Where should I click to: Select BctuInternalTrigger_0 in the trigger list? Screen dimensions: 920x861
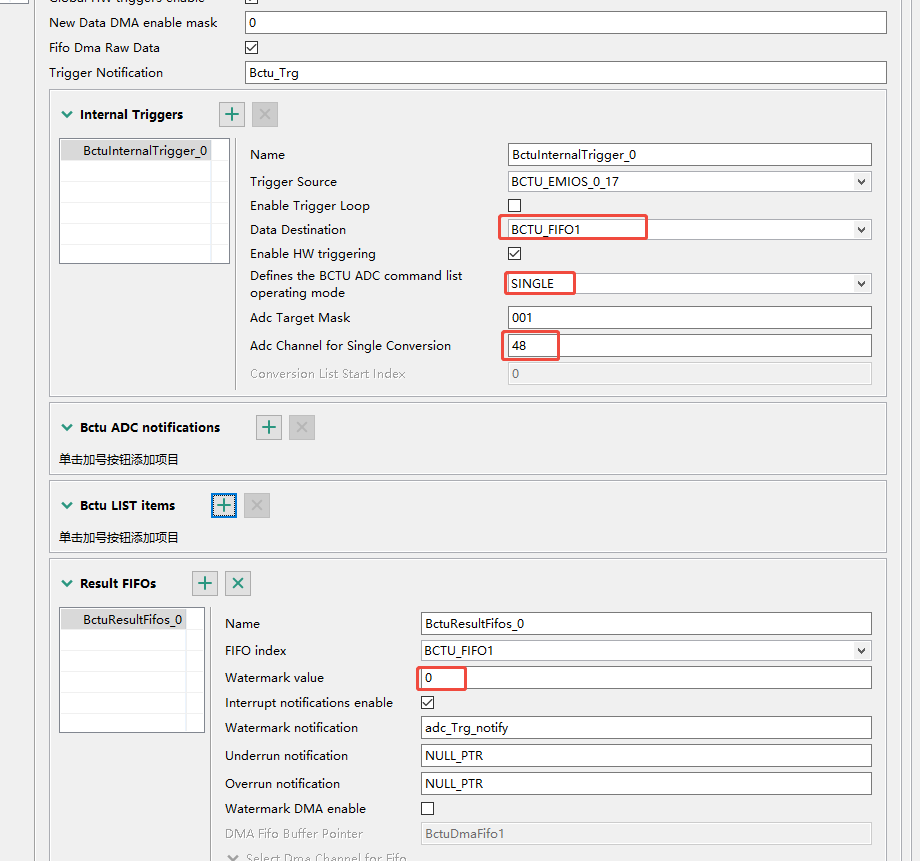[x=144, y=151]
